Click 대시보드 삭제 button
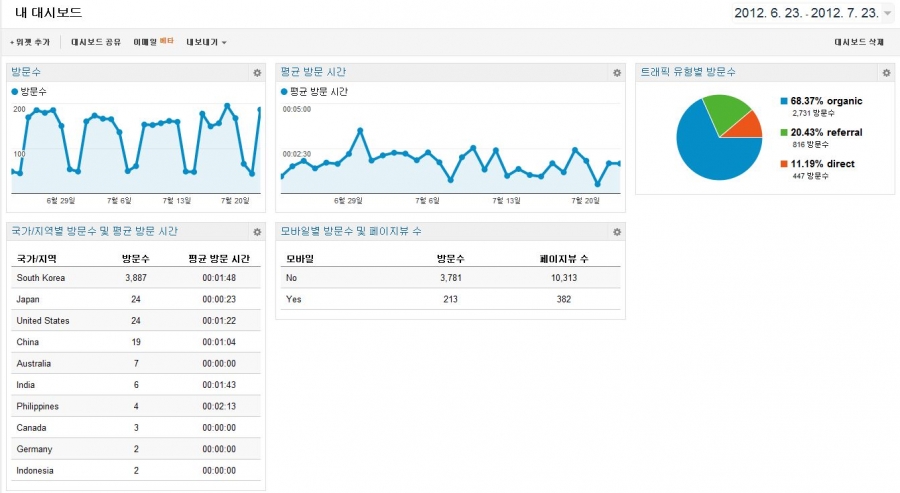The image size is (900, 493). tap(859, 43)
